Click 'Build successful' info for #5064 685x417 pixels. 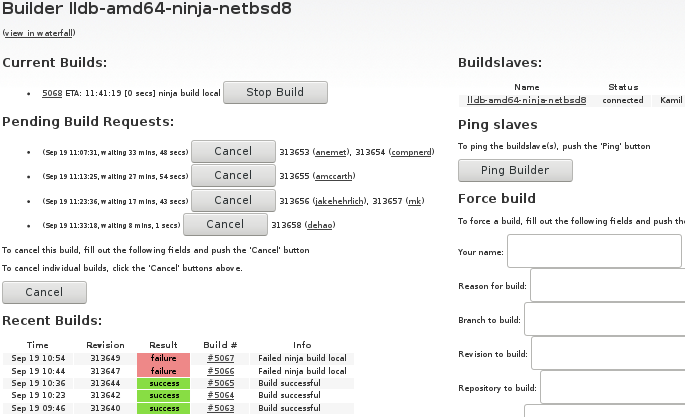302,396
